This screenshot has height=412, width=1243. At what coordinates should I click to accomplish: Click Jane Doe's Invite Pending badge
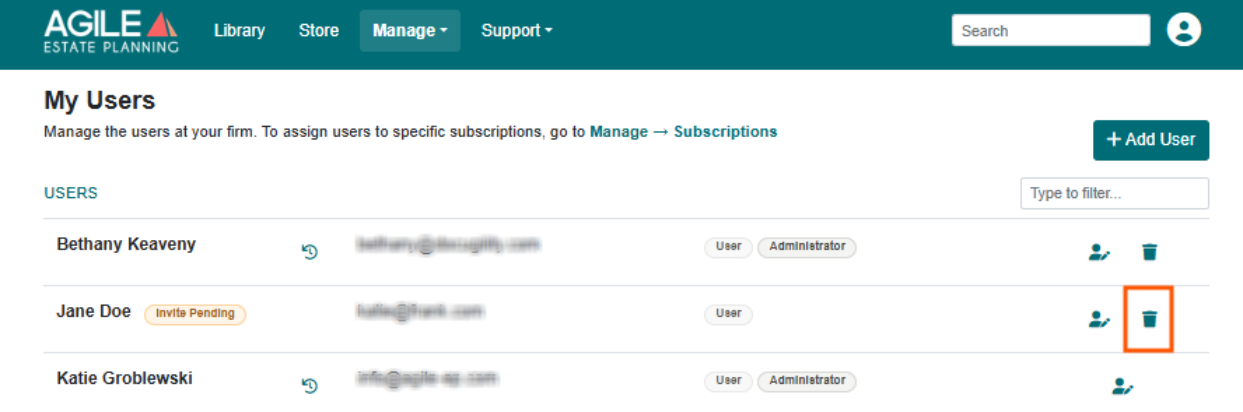coord(195,314)
